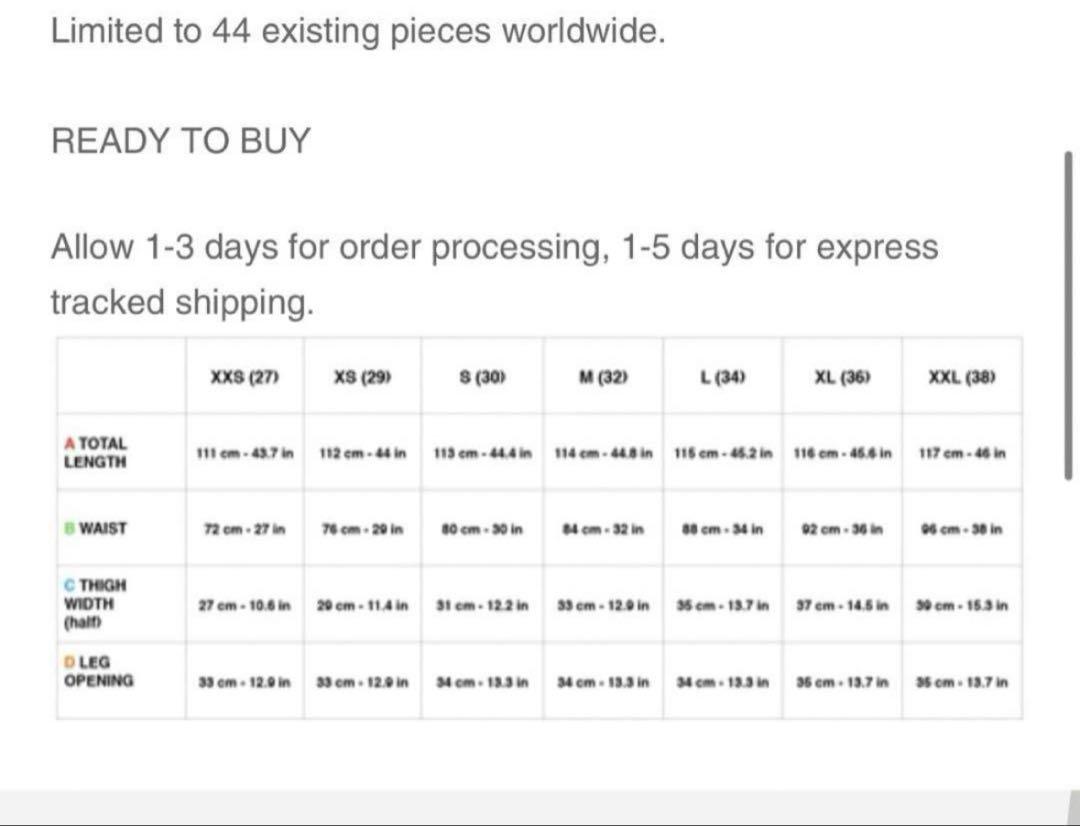Click the 72 cm - 27 in waist cell

(245, 529)
